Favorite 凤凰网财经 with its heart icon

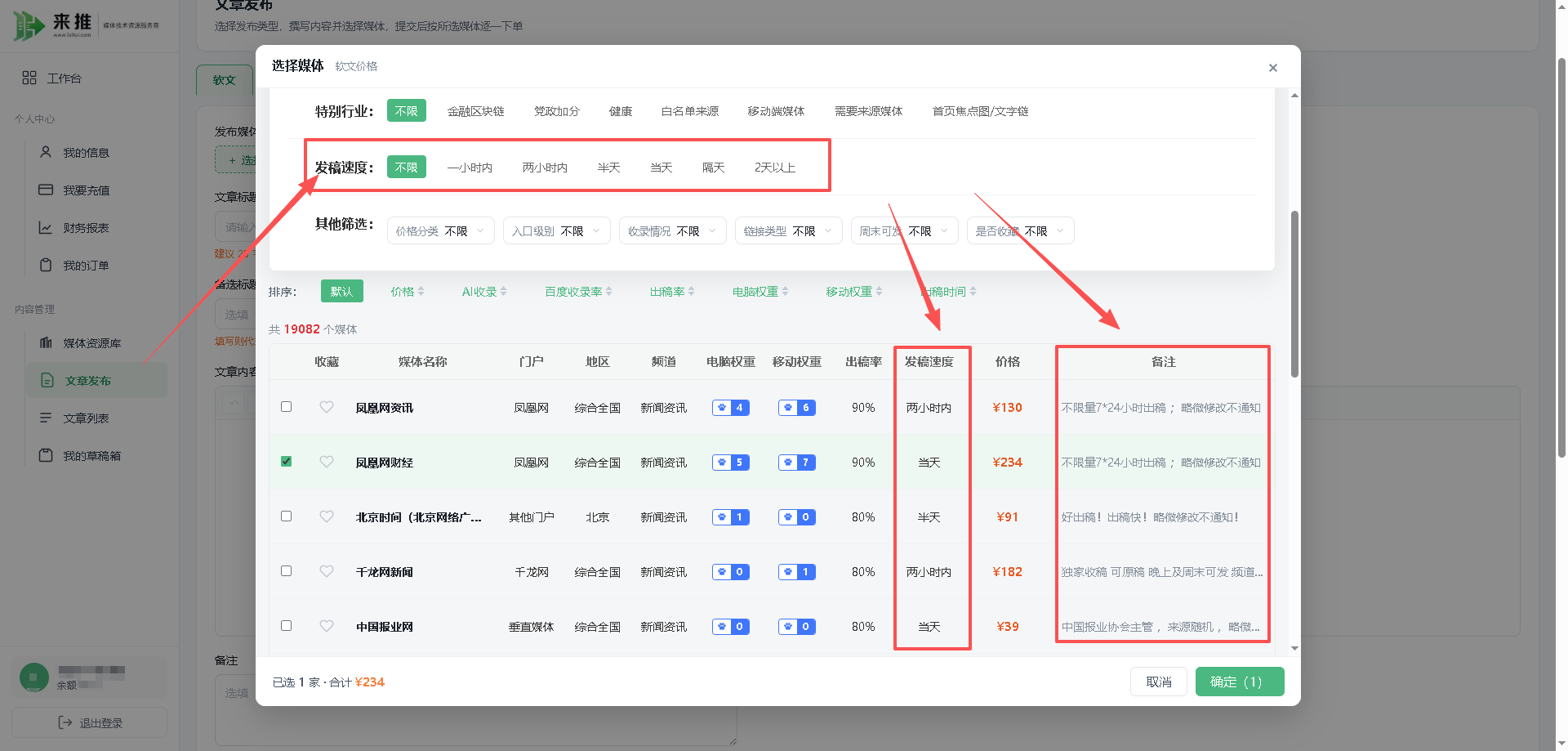tap(327, 462)
